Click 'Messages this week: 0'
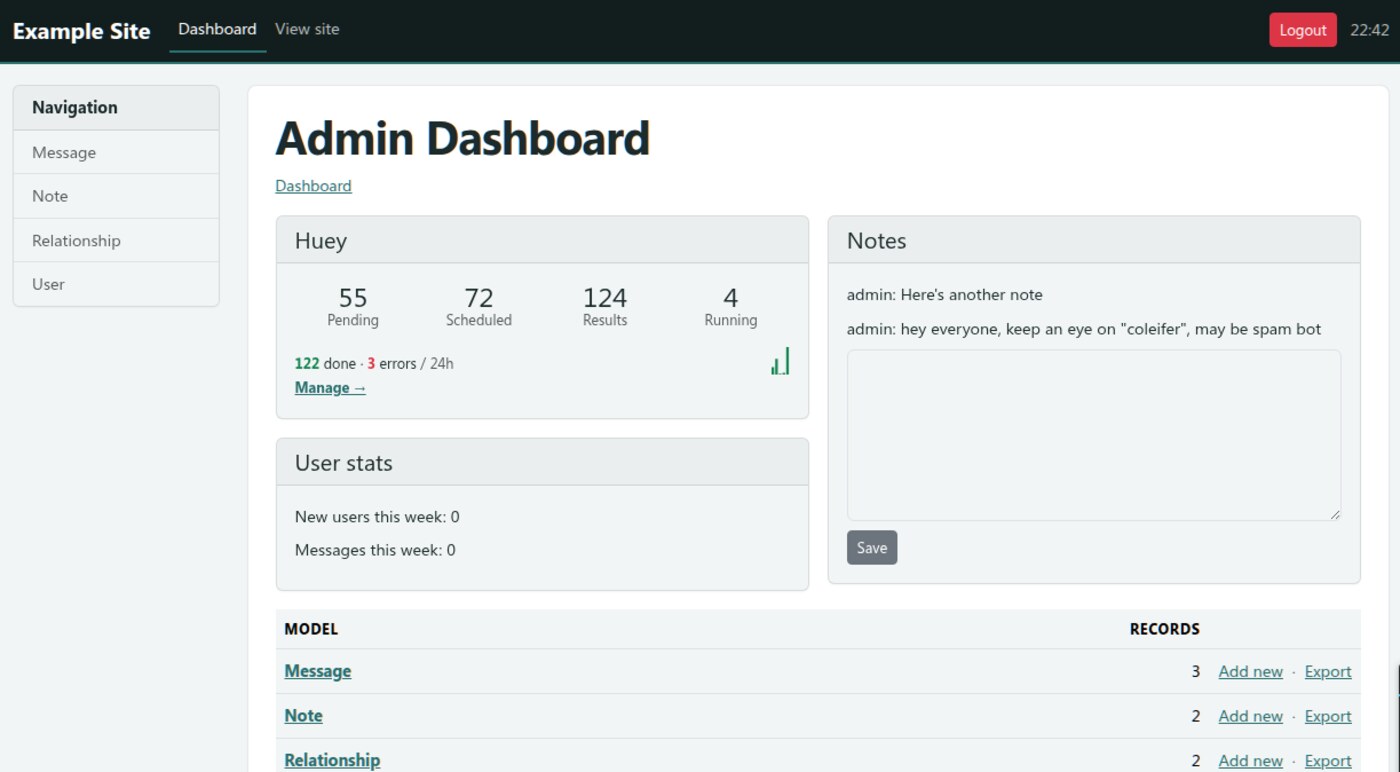Image resolution: width=1400 pixels, height=772 pixels. (x=375, y=550)
